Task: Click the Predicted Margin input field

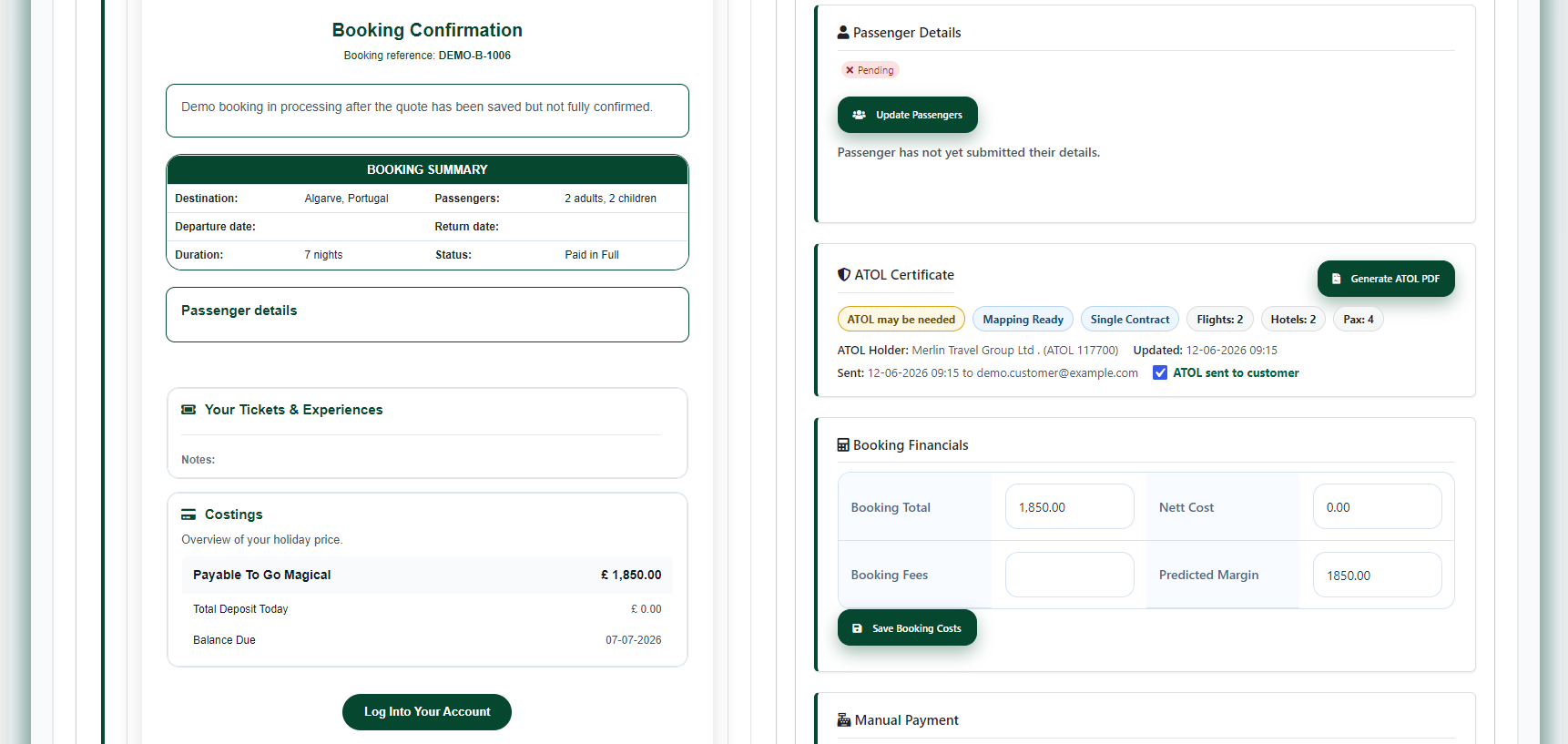Action: 1377,576
